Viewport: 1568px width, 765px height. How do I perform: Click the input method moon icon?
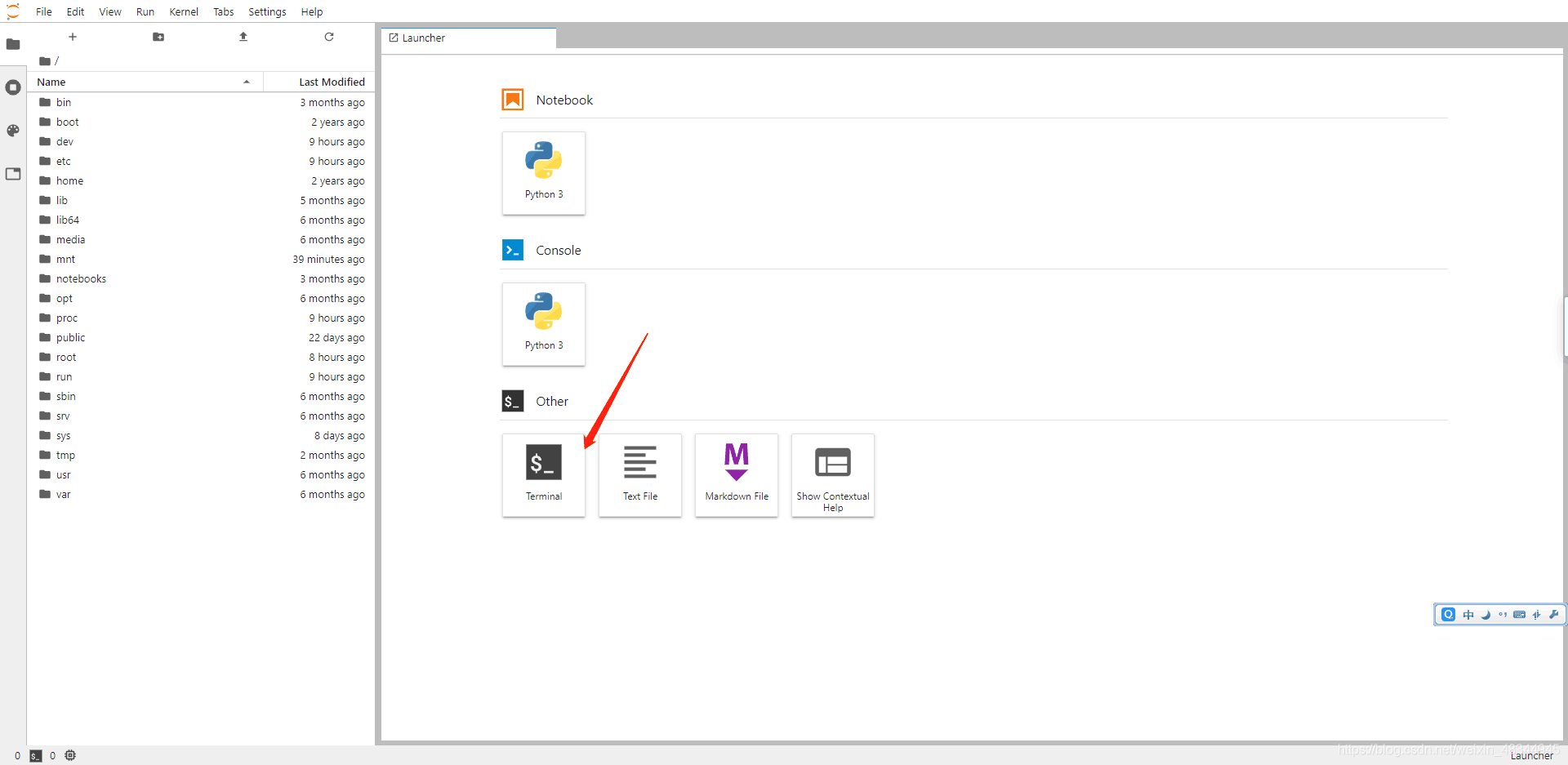(1486, 615)
